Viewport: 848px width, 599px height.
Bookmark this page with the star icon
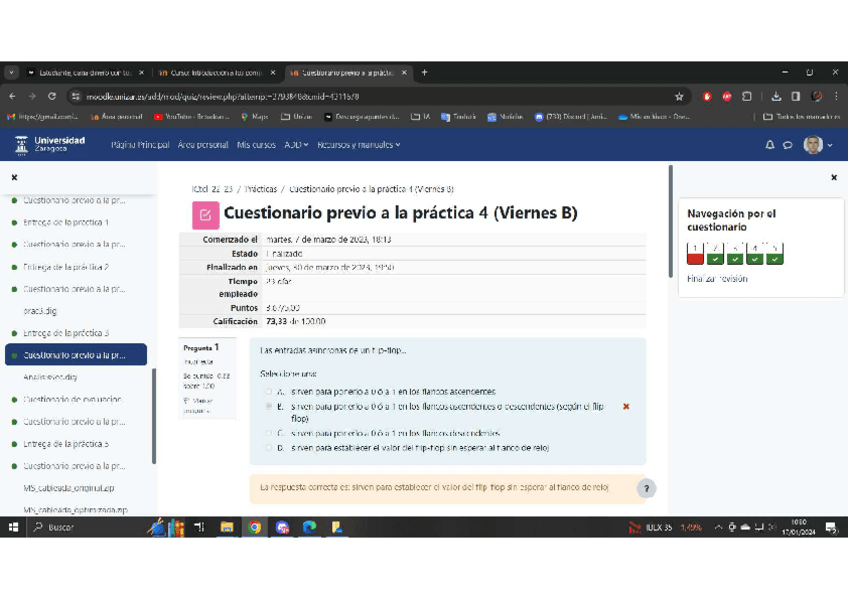click(x=679, y=97)
